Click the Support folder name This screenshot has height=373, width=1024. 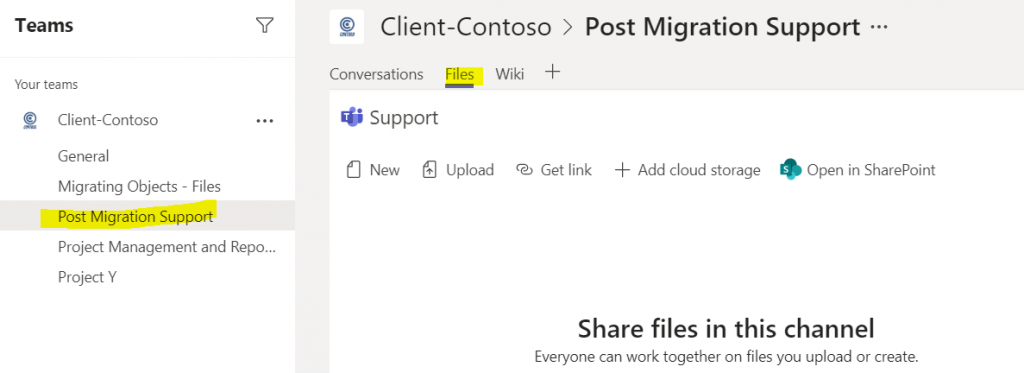pyautogui.click(x=404, y=118)
